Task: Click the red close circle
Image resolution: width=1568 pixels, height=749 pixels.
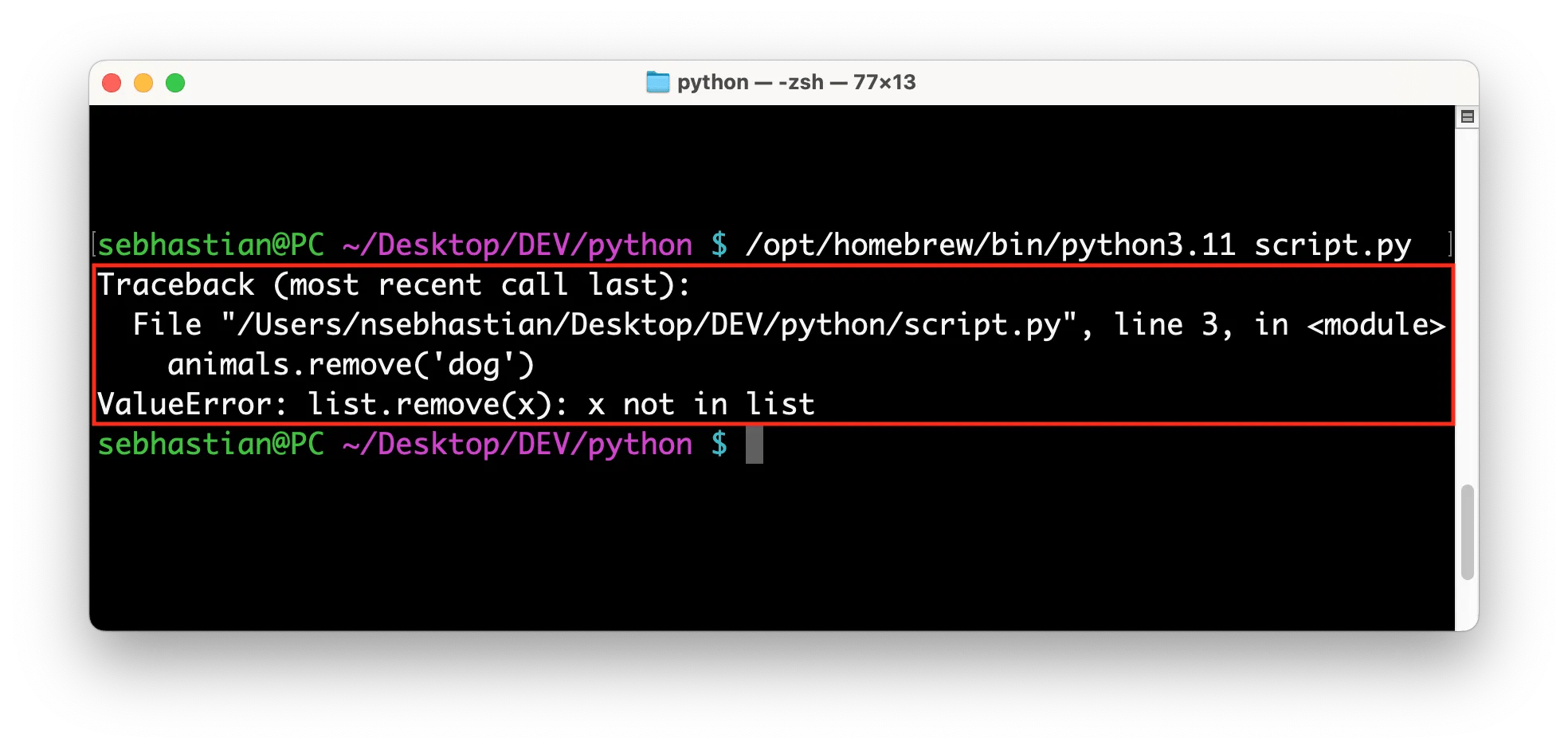Action: click(112, 82)
